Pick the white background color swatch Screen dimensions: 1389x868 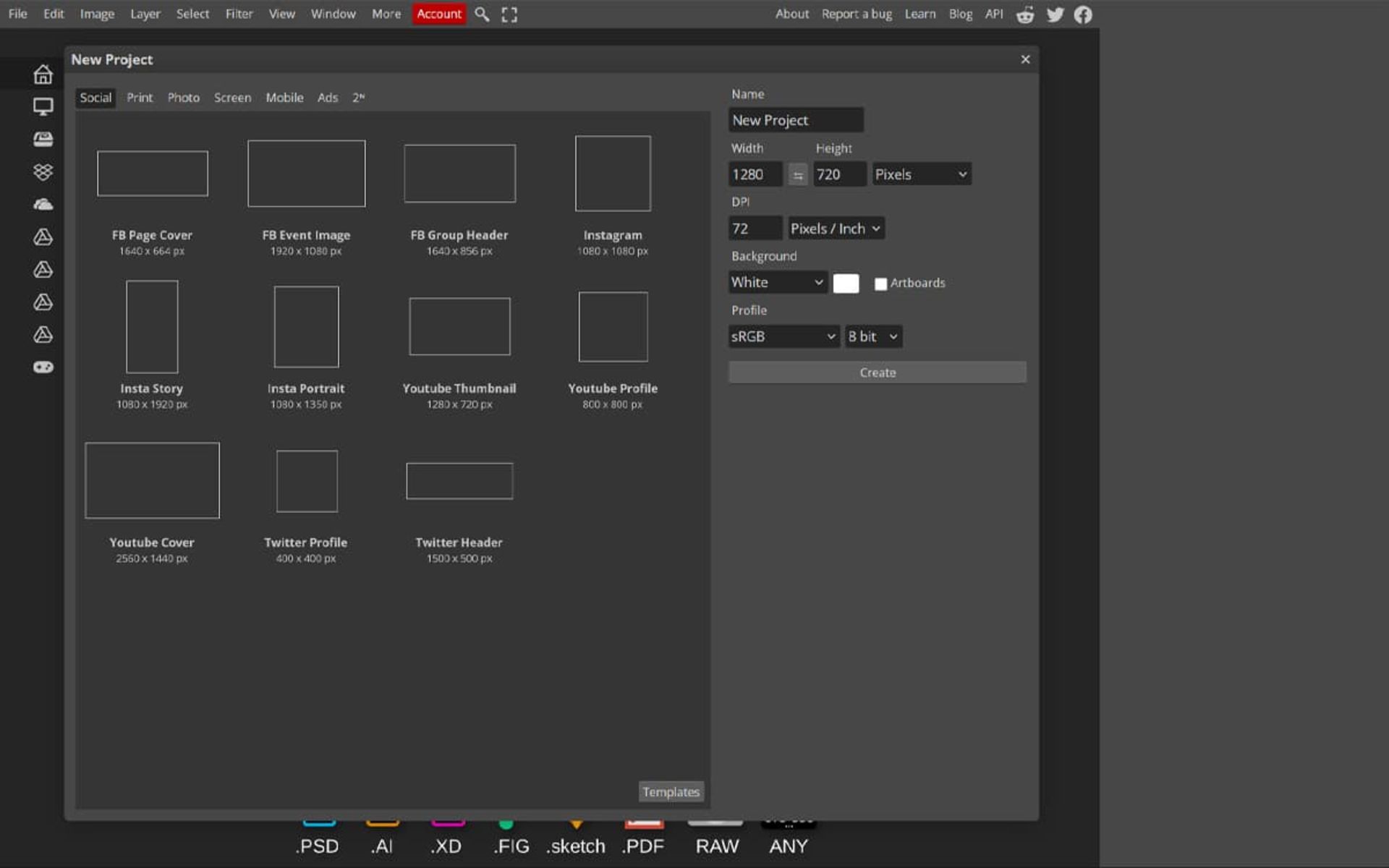pyautogui.click(x=846, y=283)
